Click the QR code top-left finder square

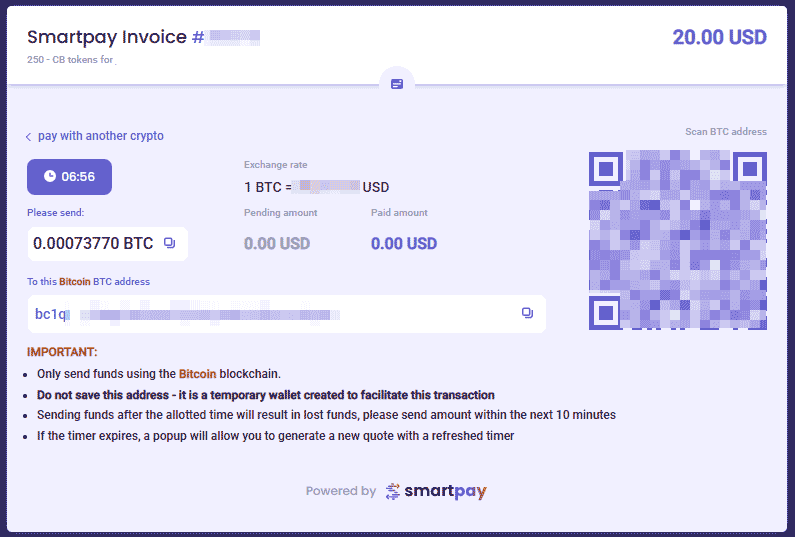tap(606, 168)
